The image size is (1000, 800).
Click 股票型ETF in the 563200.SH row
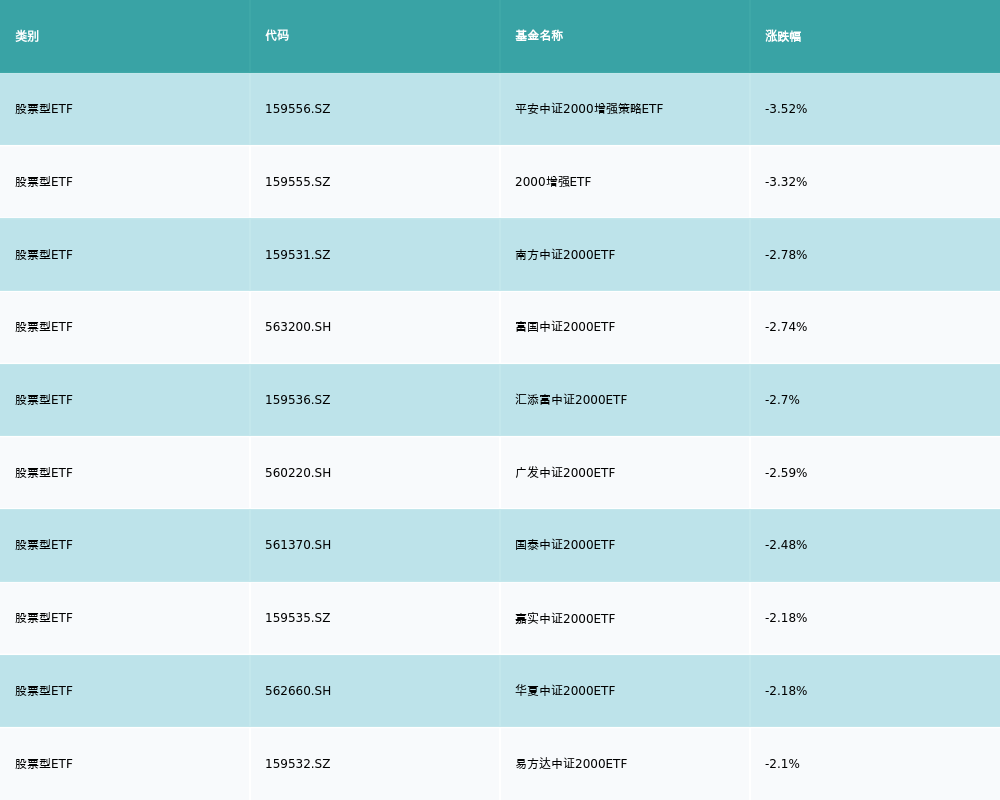[44, 327]
